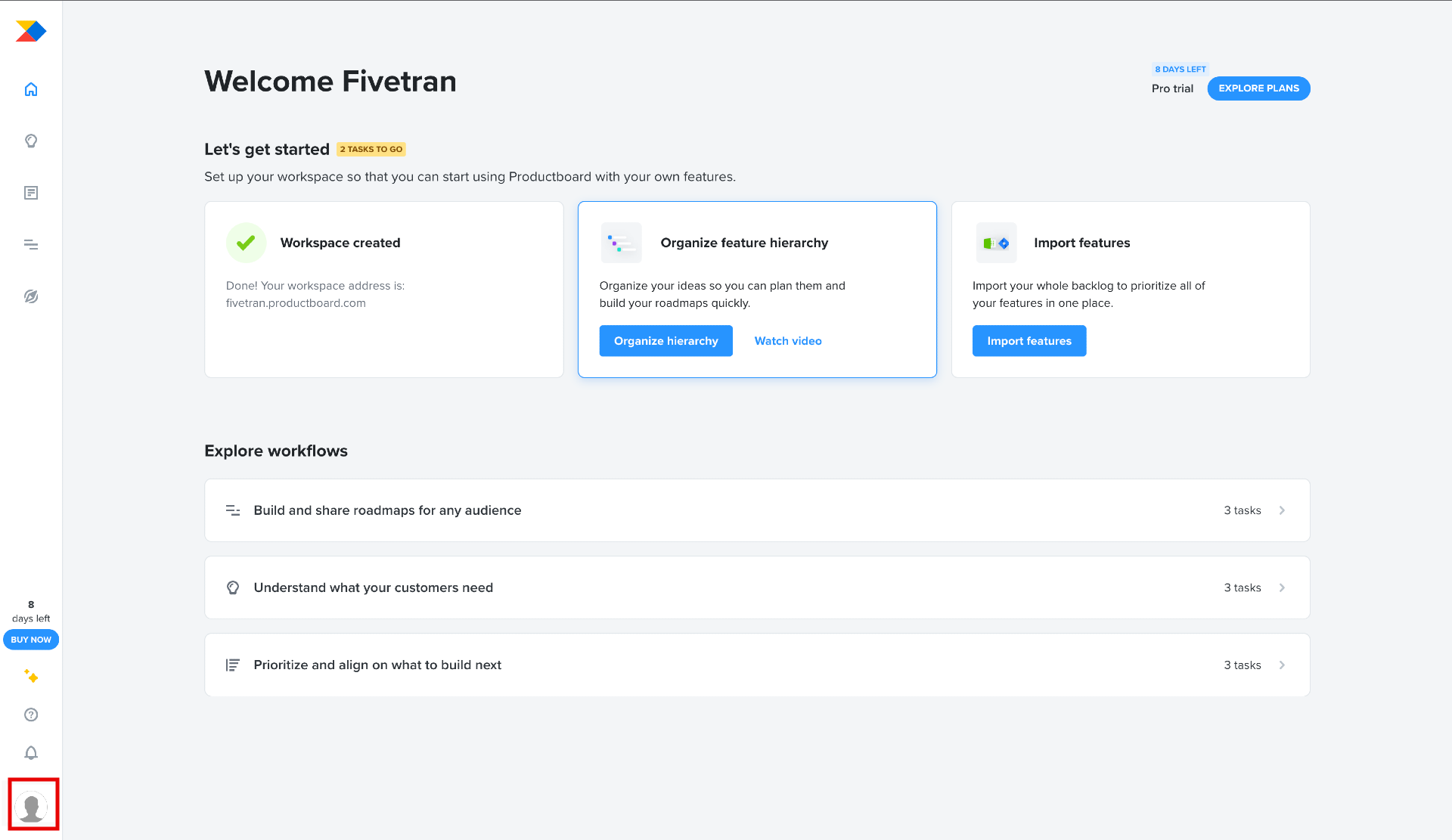Click the Explore workflows heading
Viewport: 1452px width, 840px height.
[x=276, y=451]
